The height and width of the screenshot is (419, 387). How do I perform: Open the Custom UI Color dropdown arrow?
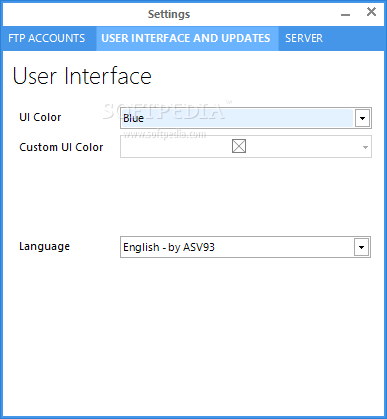pos(365,147)
